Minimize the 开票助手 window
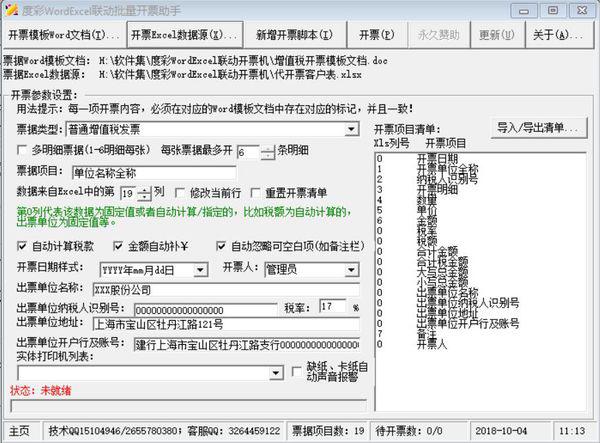Viewport: 600px width, 443px height. coord(524,11)
